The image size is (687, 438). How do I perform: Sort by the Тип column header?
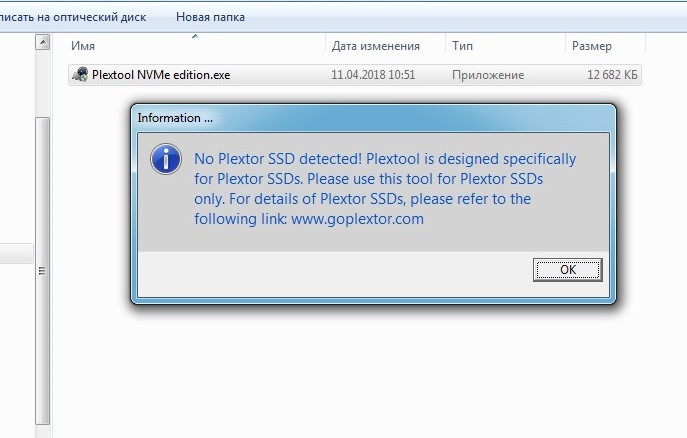click(462, 46)
